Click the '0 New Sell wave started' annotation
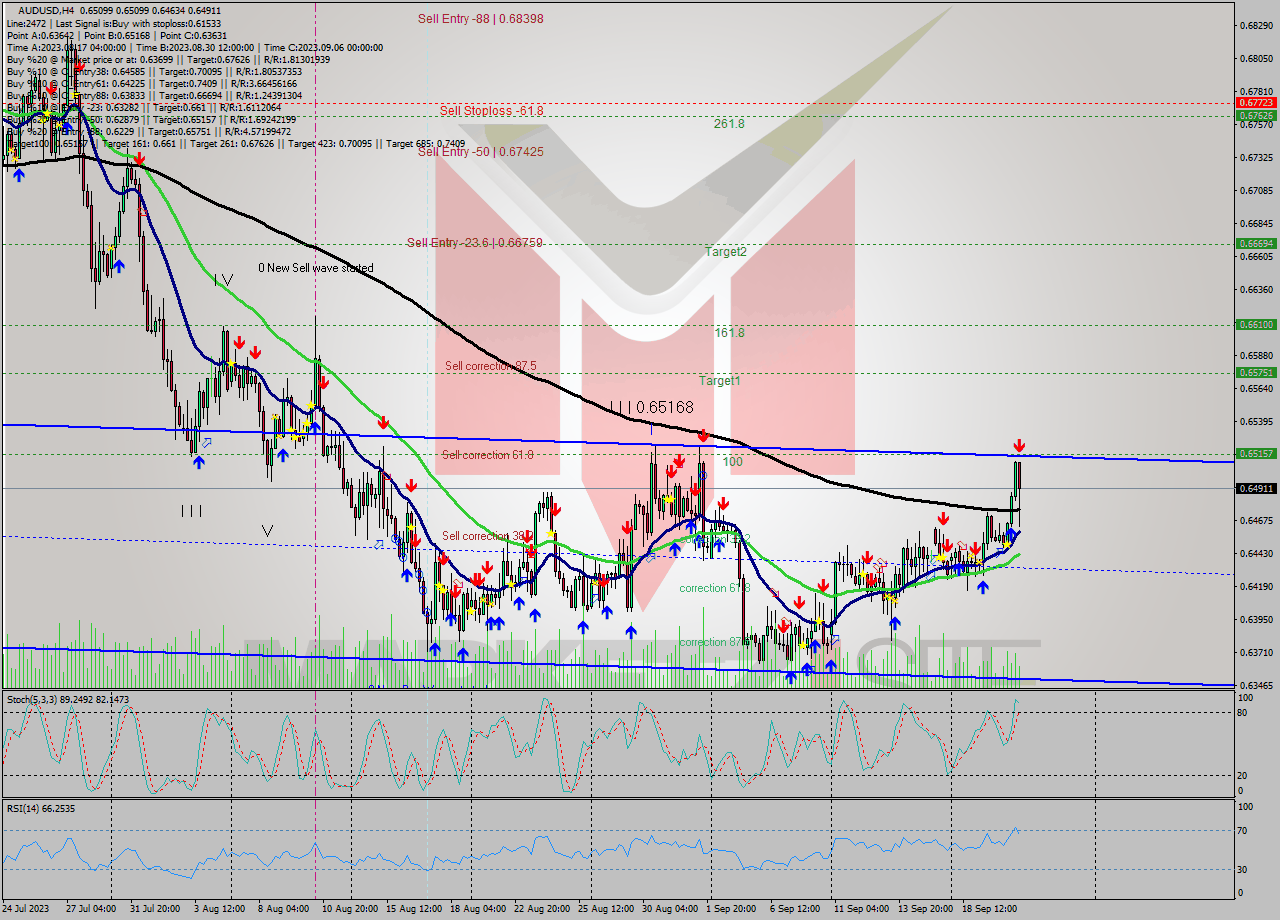This screenshot has width=1280, height=920. click(315, 268)
